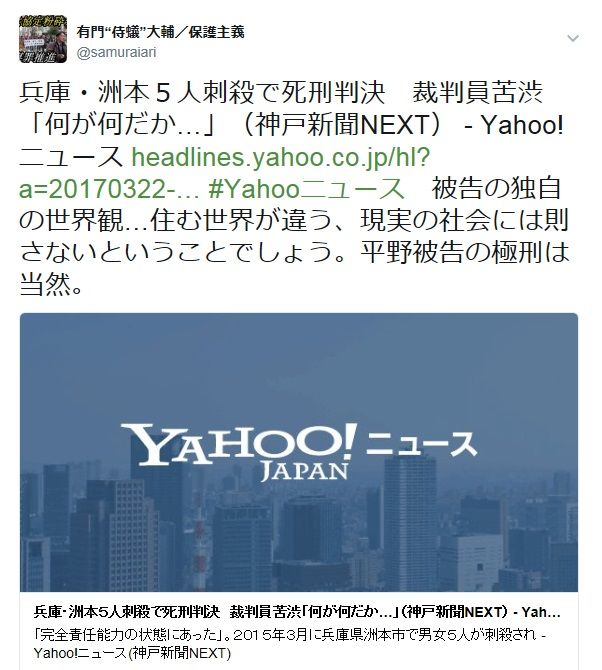Follow the headlines.yahoo.co.jp/hl? link

coord(280,158)
